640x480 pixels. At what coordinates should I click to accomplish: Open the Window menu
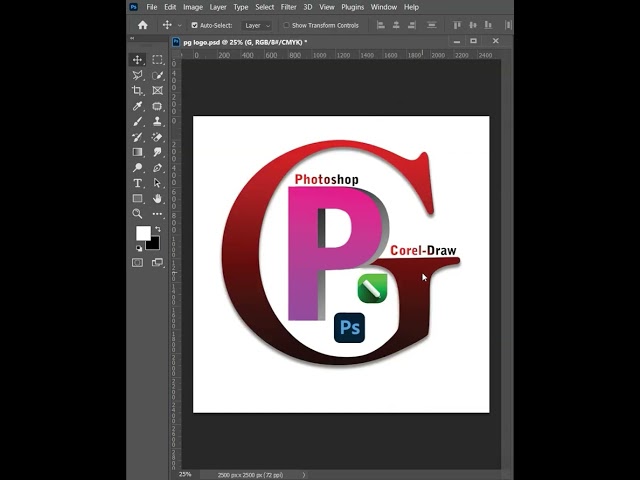(384, 7)
